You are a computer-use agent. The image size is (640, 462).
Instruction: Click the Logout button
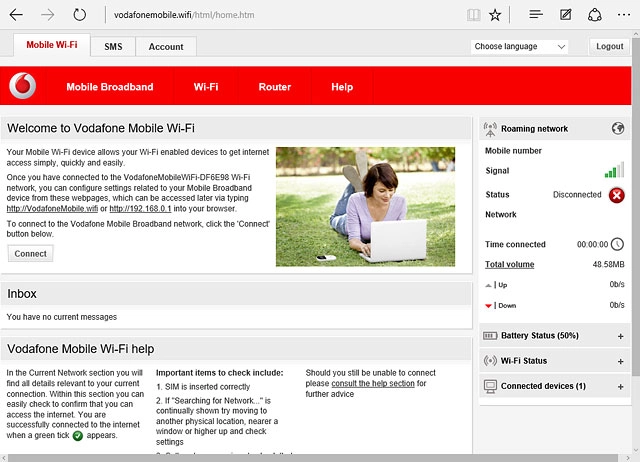[609, 47]
